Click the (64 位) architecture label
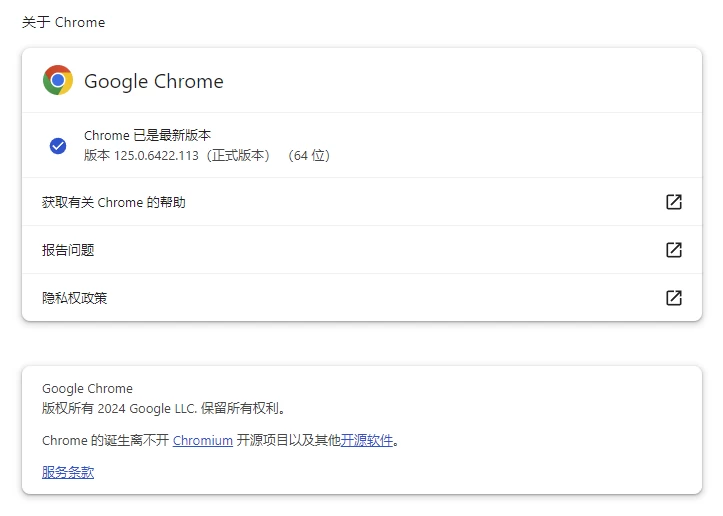Screen dimensions: 723x516 click(308, 156)
